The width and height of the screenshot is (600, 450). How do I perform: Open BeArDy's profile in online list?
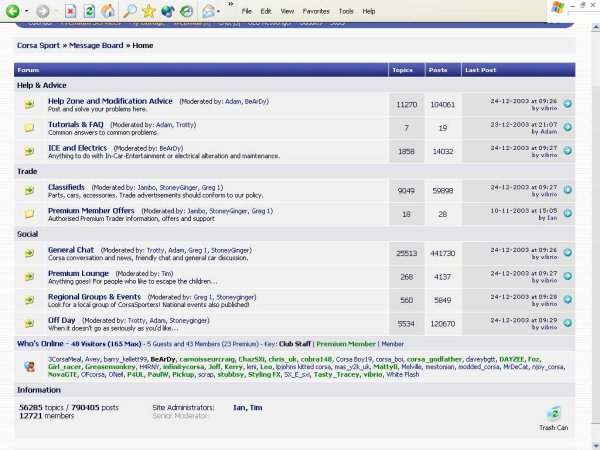[163, 359]
